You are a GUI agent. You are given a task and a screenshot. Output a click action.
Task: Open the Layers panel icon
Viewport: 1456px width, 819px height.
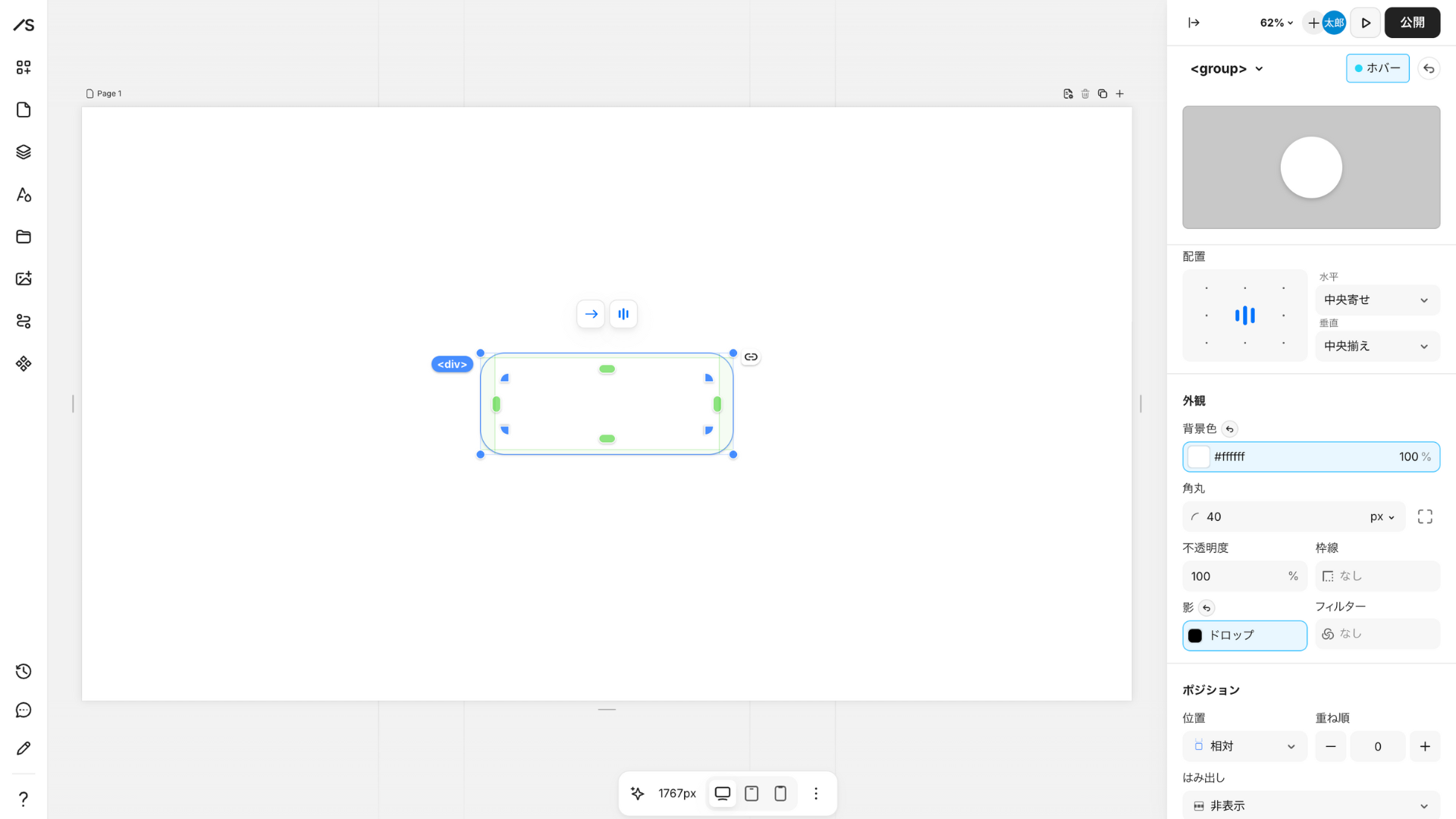click(24, 152)
